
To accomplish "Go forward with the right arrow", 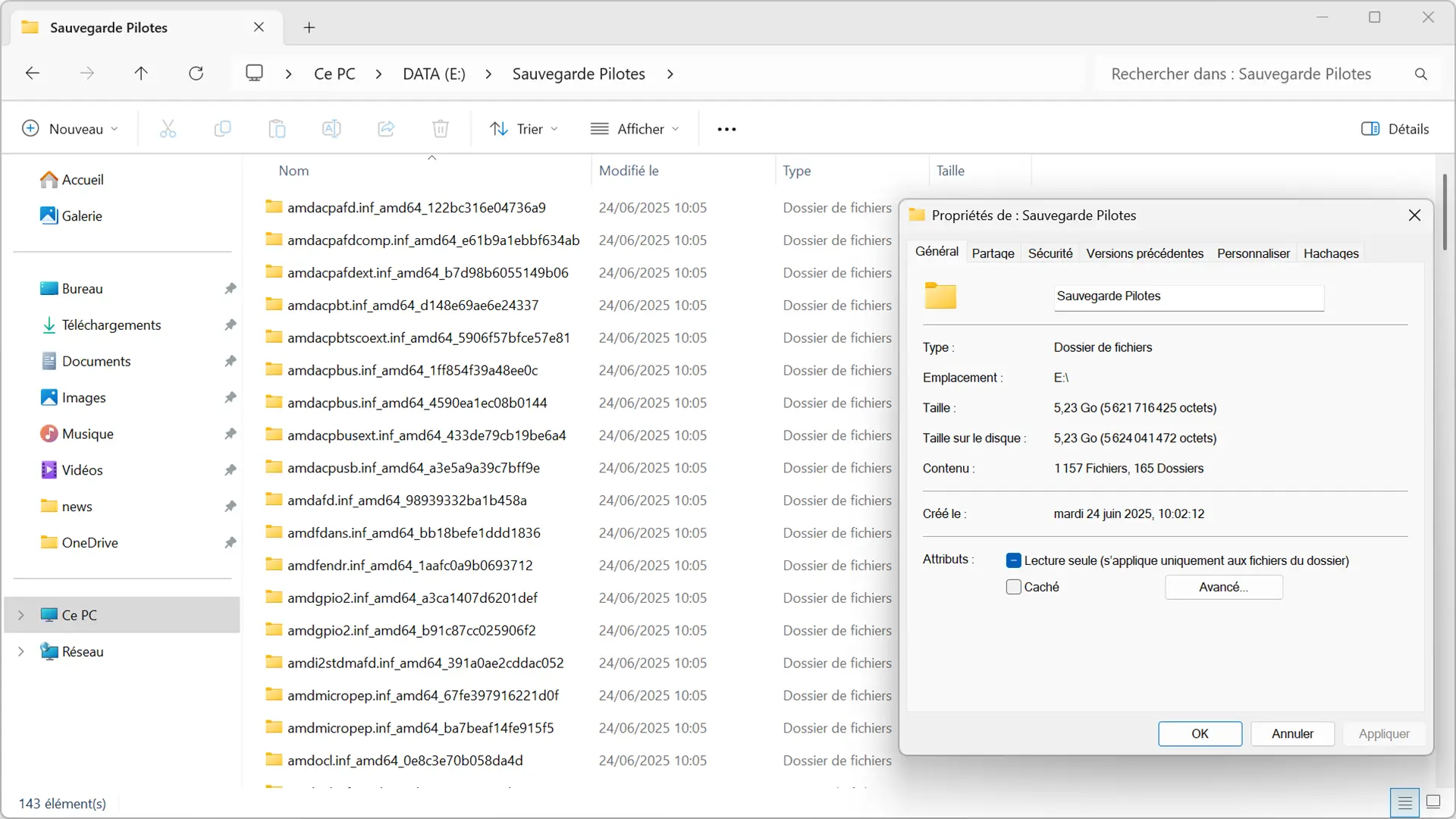I will pyautogui.click(x=87, y=74).
